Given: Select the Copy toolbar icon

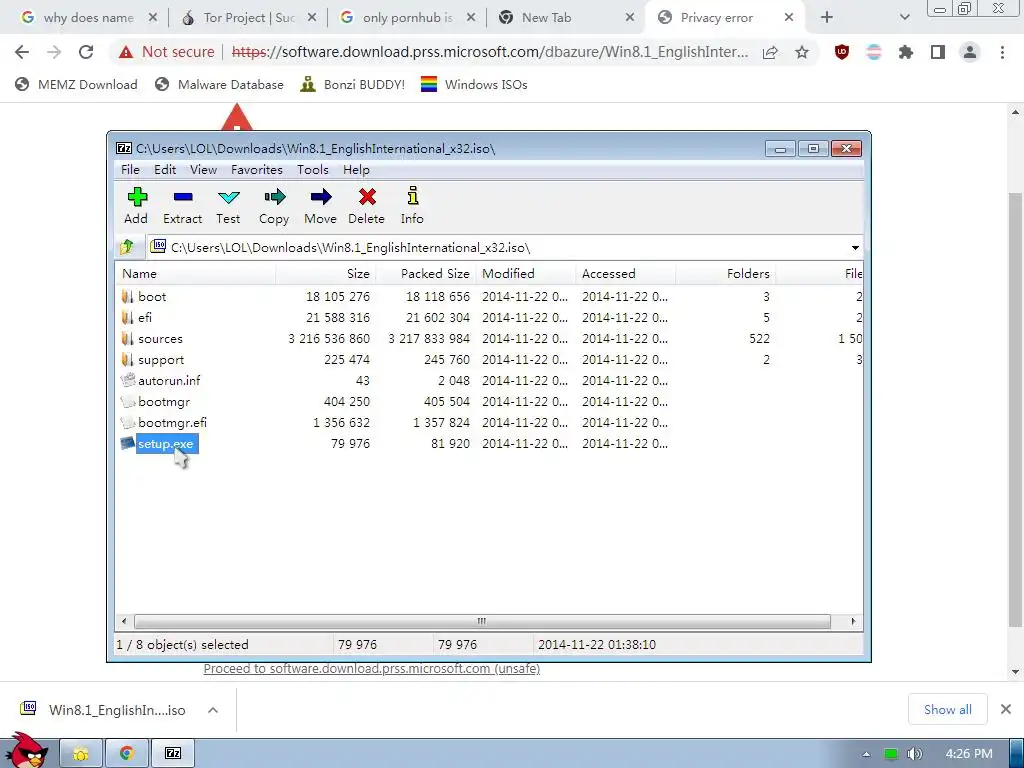Looking at the screenshot, I should pyautogui.click(x=274, y=206).
